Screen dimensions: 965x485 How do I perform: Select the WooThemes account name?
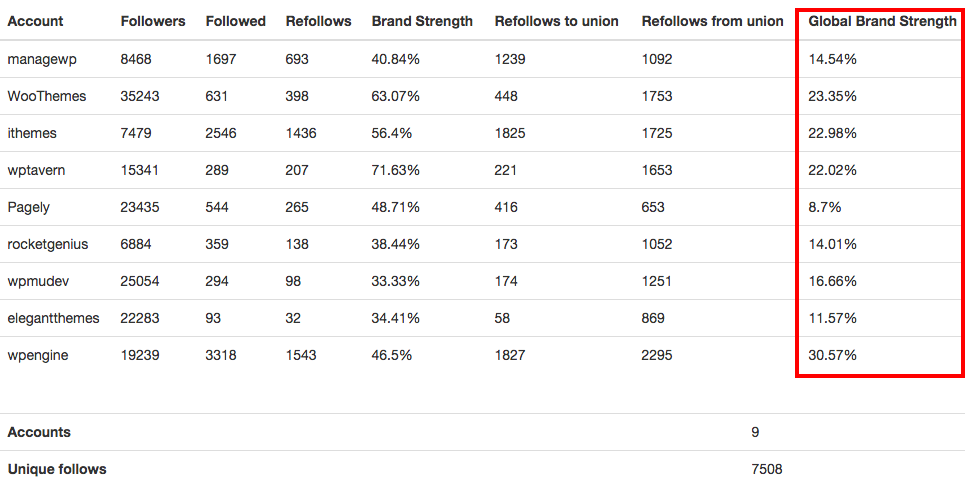47,96
